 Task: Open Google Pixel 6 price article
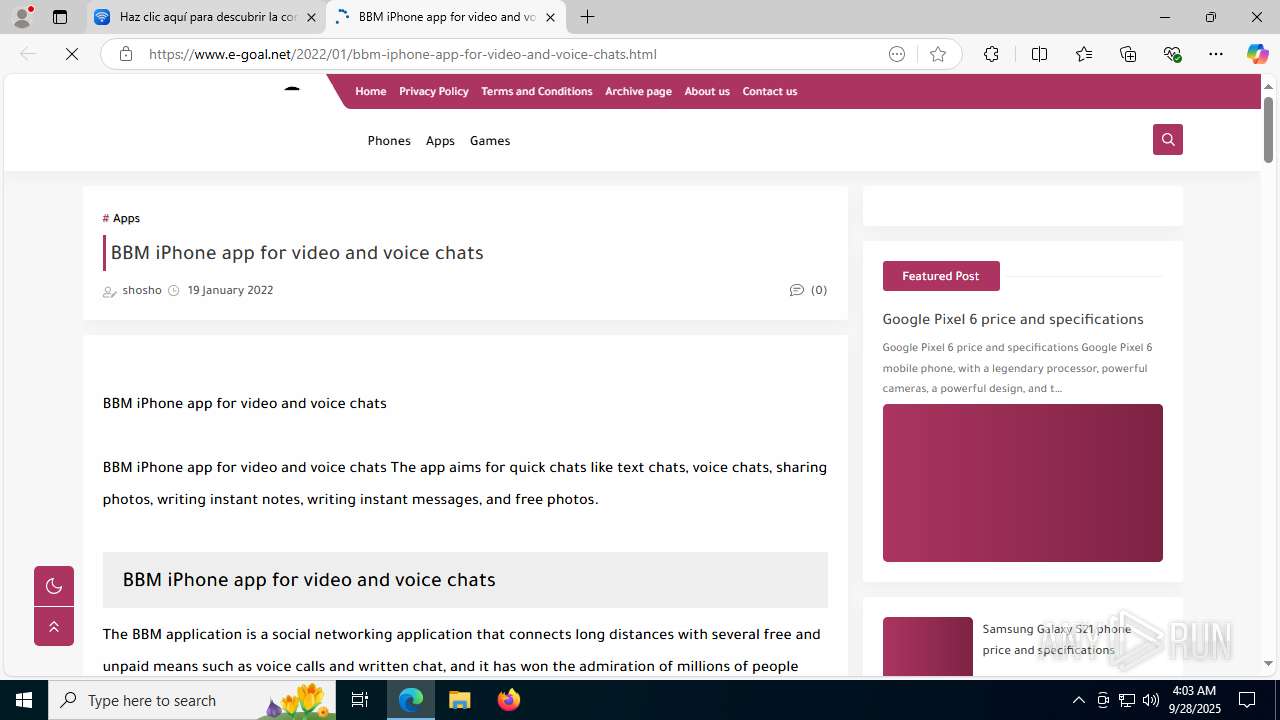1013,319
